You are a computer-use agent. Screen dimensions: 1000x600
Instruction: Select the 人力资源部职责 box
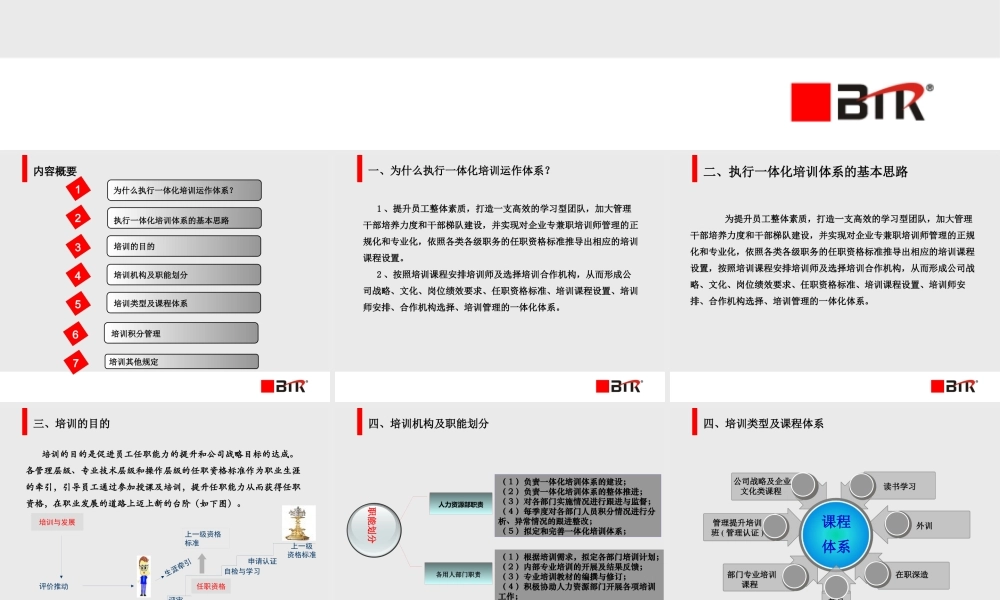coord(460,504)
